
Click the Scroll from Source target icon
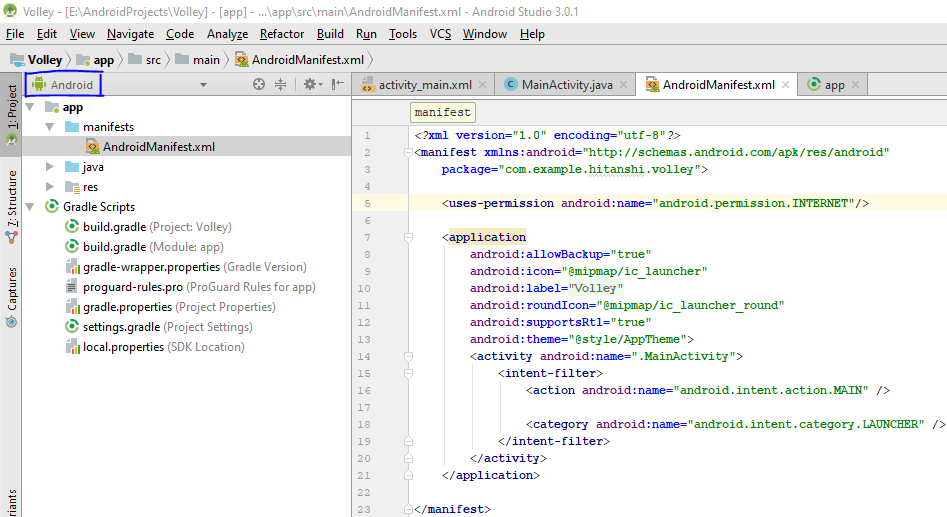coord(259,85)
